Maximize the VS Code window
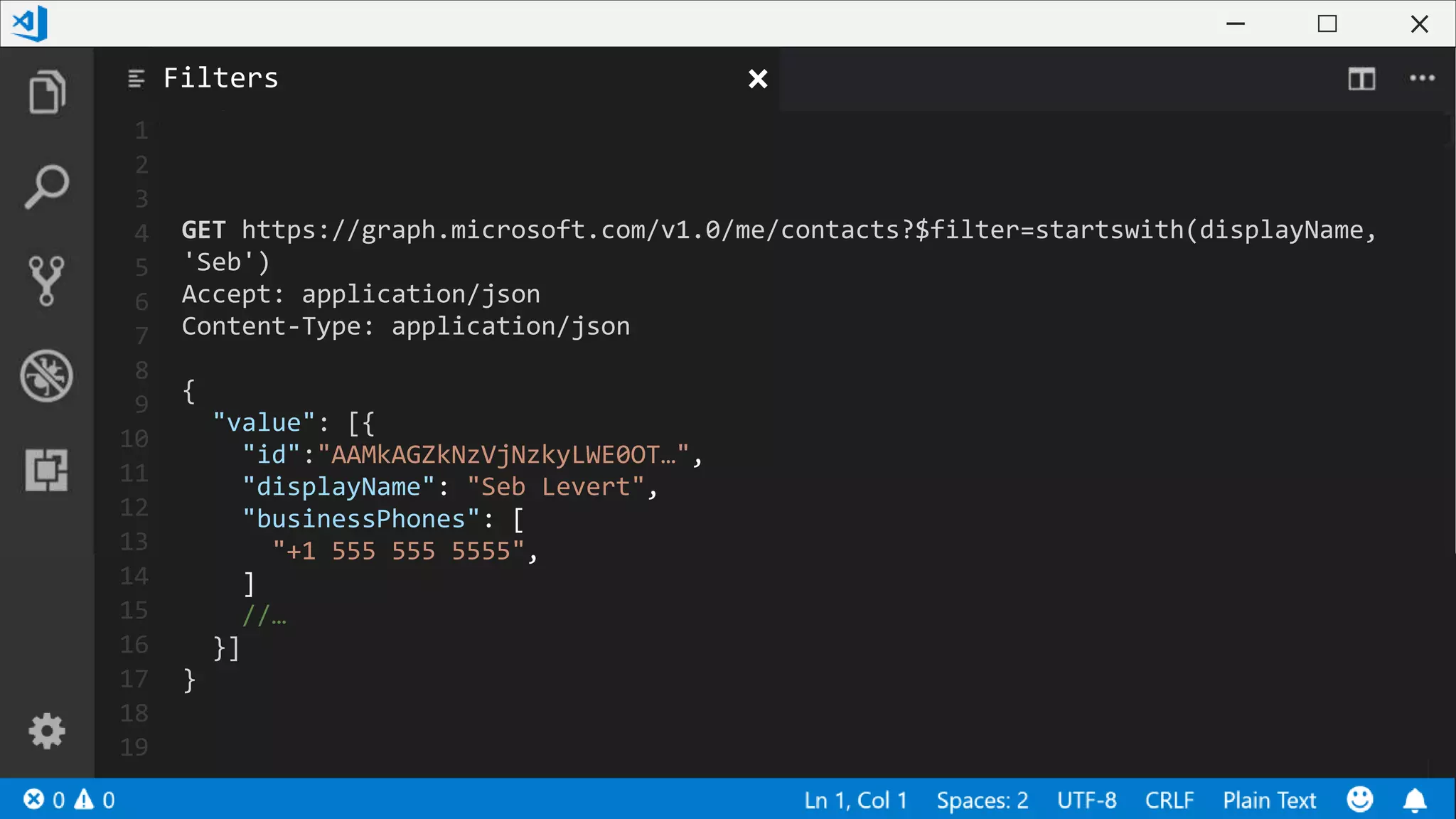Viewport: 1456px width, 819px height. click(1327, 23)
